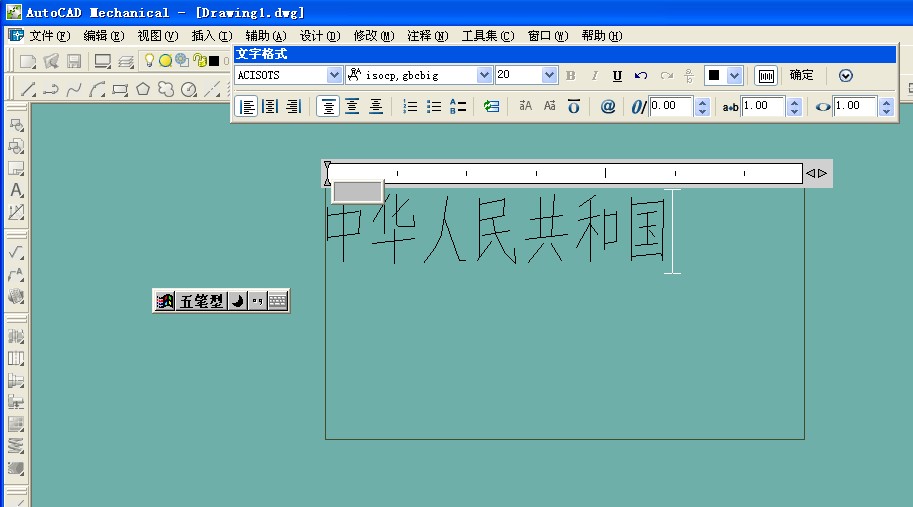Toggle Italic formatting
The height and width of the screenshot is (507, 913).
(594, 76)
